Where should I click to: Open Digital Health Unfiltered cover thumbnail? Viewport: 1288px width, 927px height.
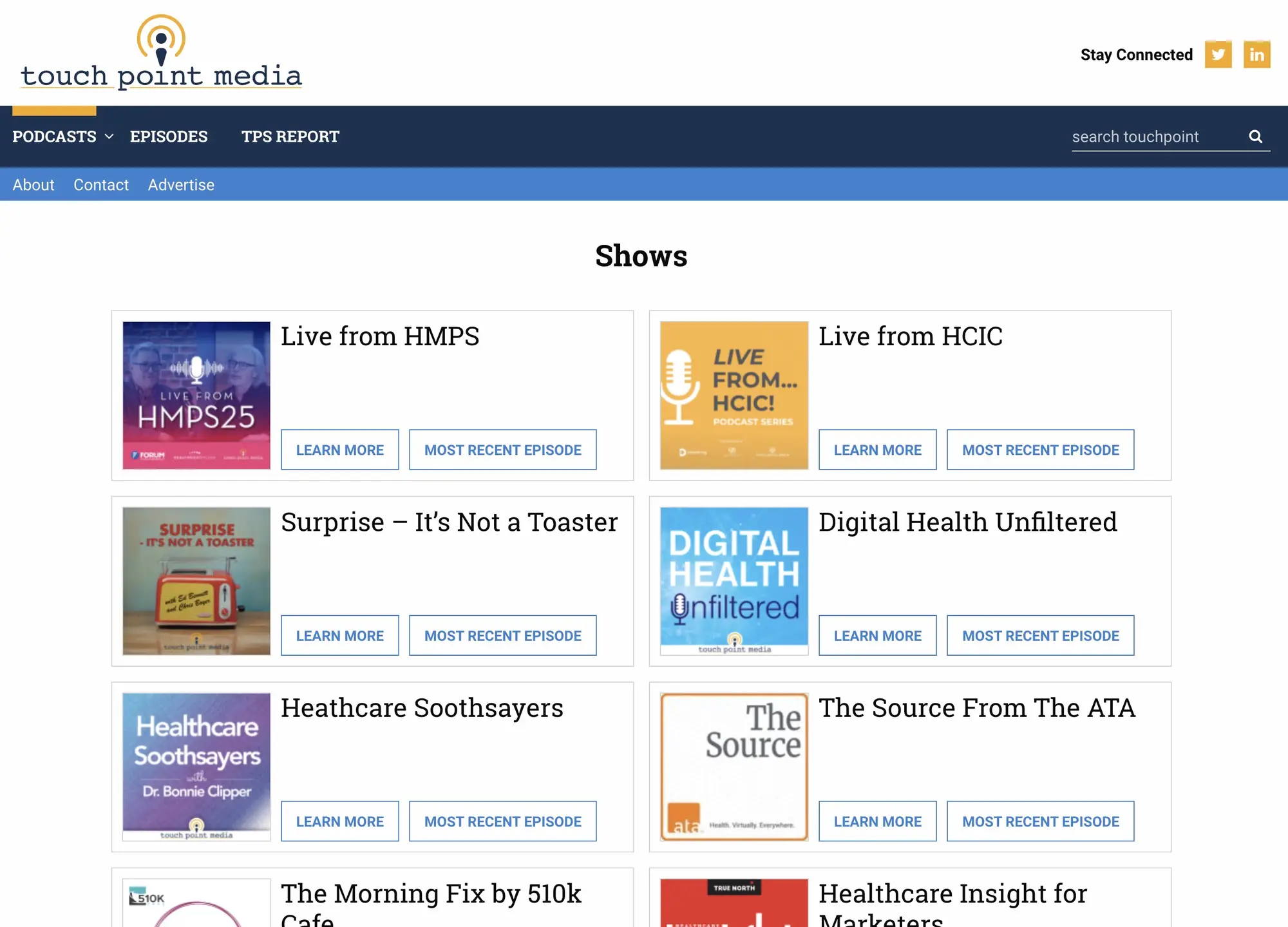(734, 581)
